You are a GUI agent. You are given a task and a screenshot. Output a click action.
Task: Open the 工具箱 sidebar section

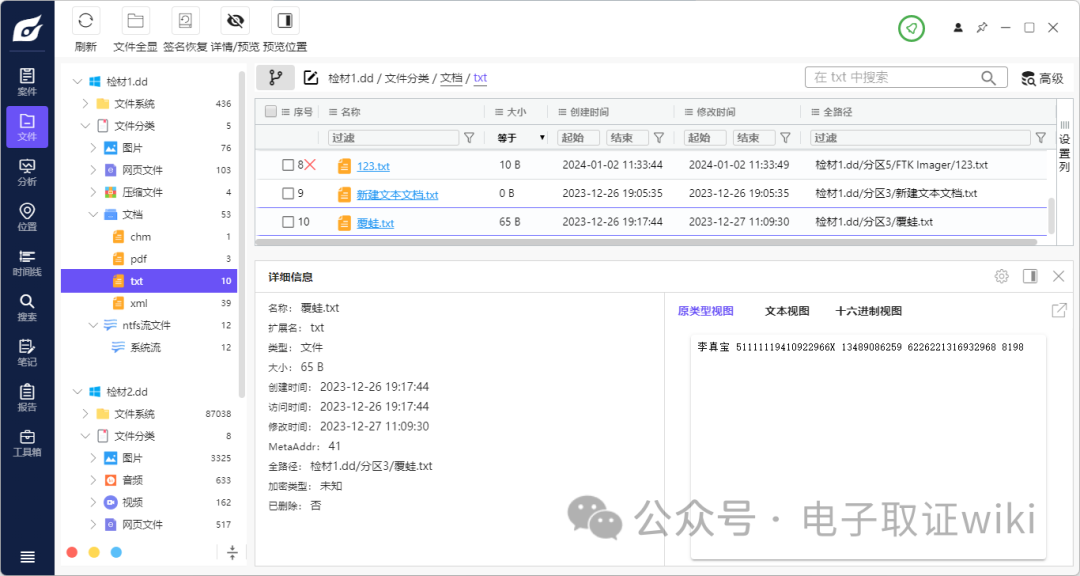tap(27, 443)
